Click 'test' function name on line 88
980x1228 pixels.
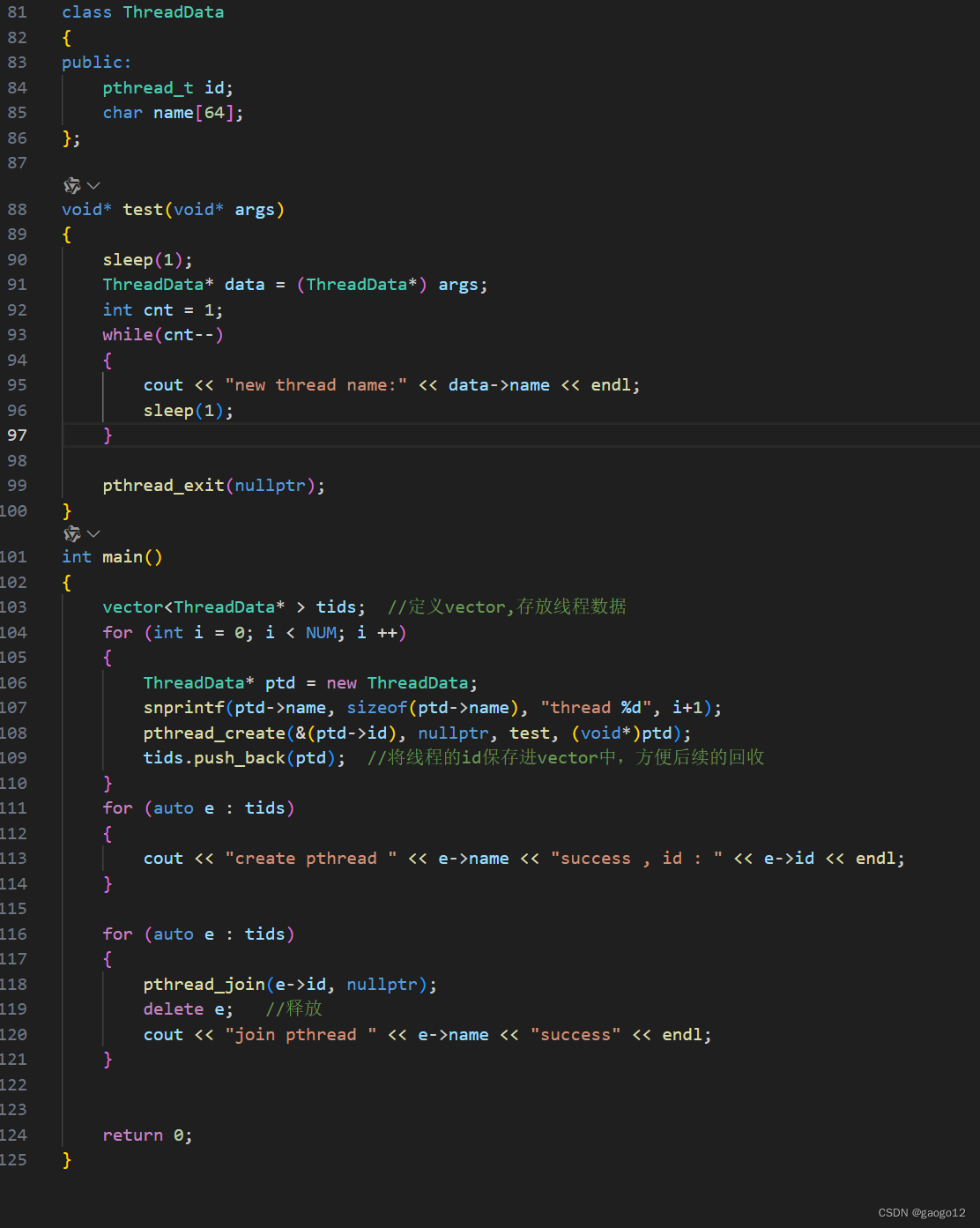[x=143, y=210]
